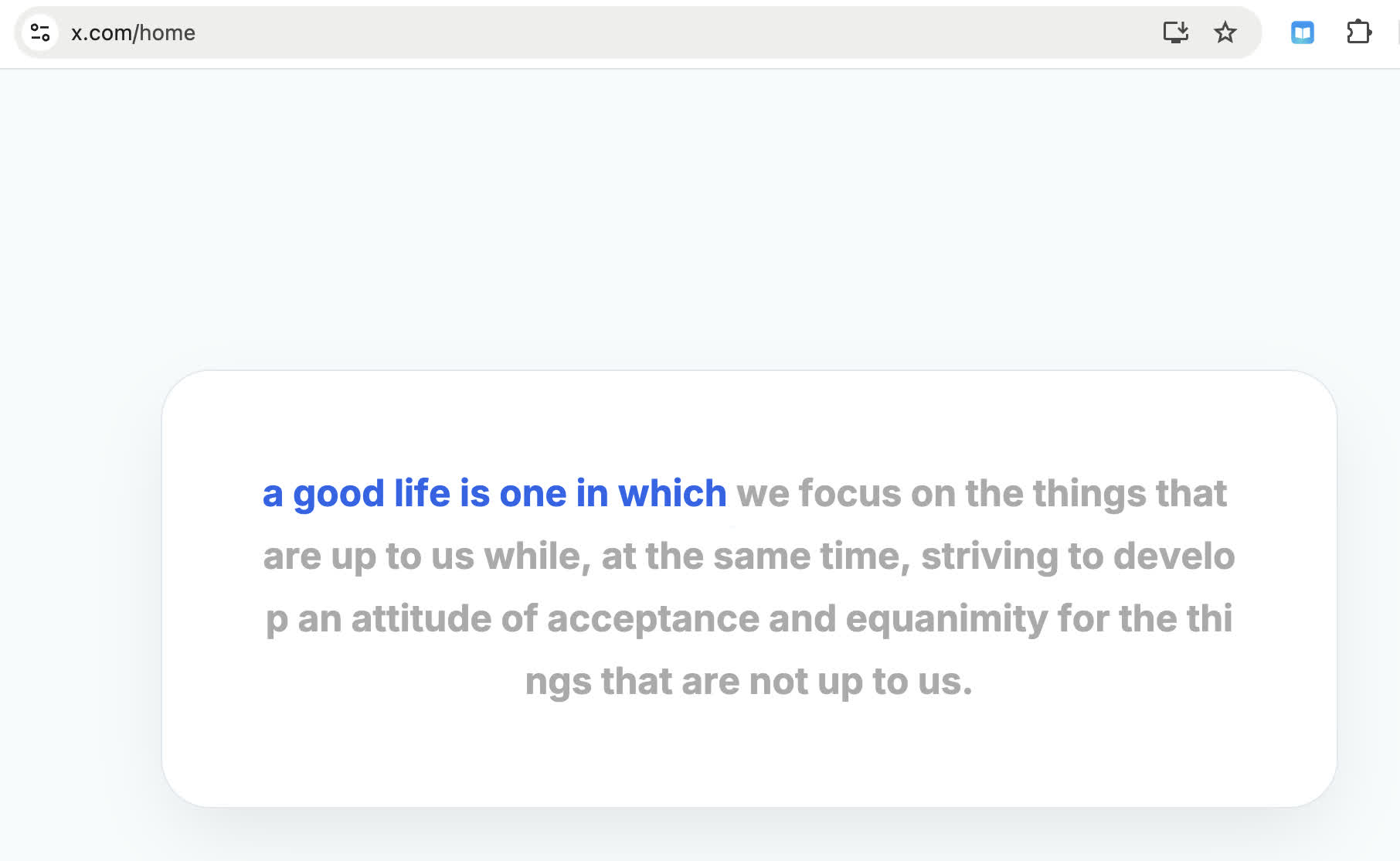This screenshot has height=861, width=1400.
Task: Click the blue word "life" in the quote
Action: tap(422, 493)
